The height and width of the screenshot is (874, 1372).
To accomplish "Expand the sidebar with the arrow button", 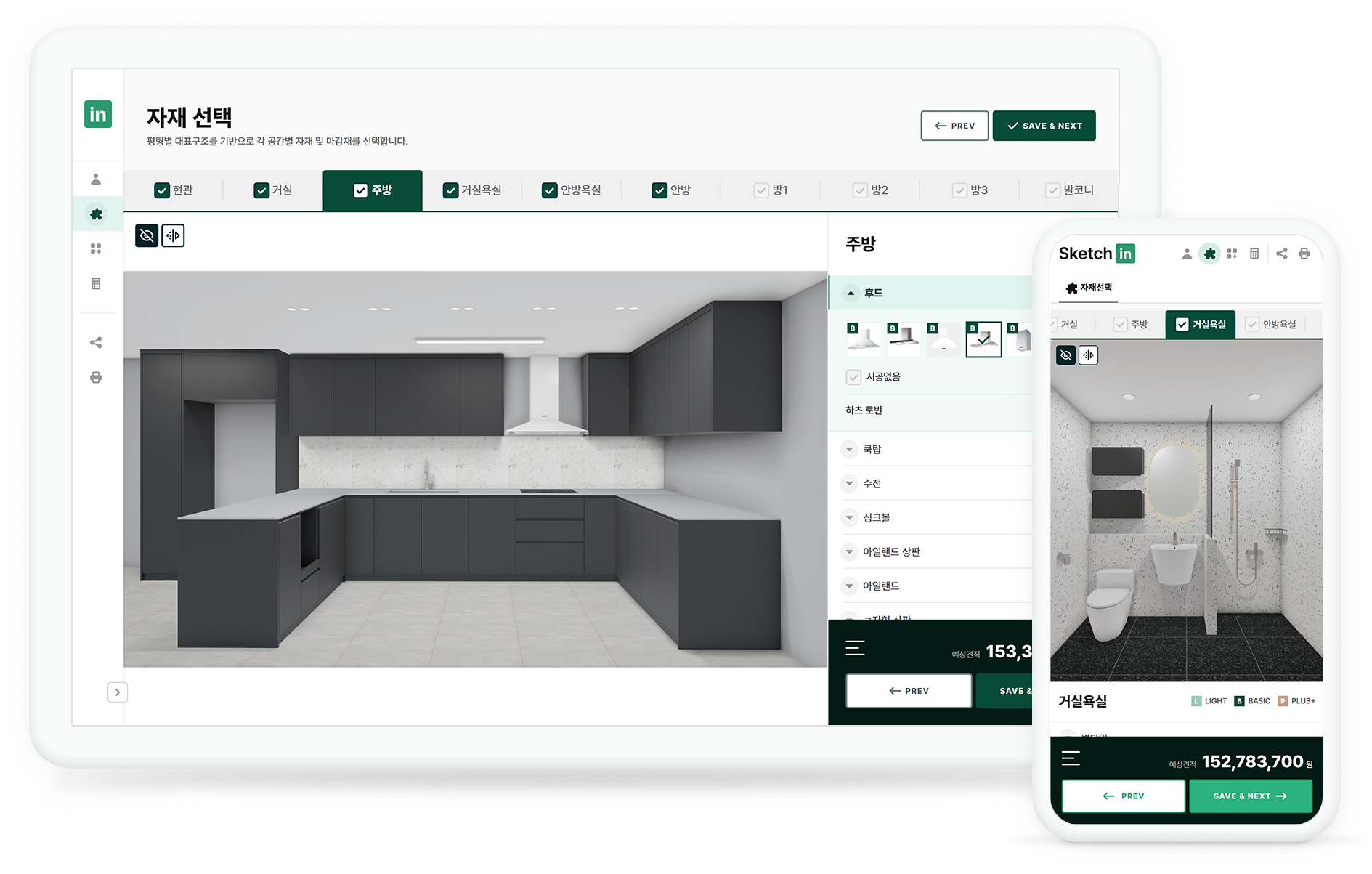I will [118, 692].
